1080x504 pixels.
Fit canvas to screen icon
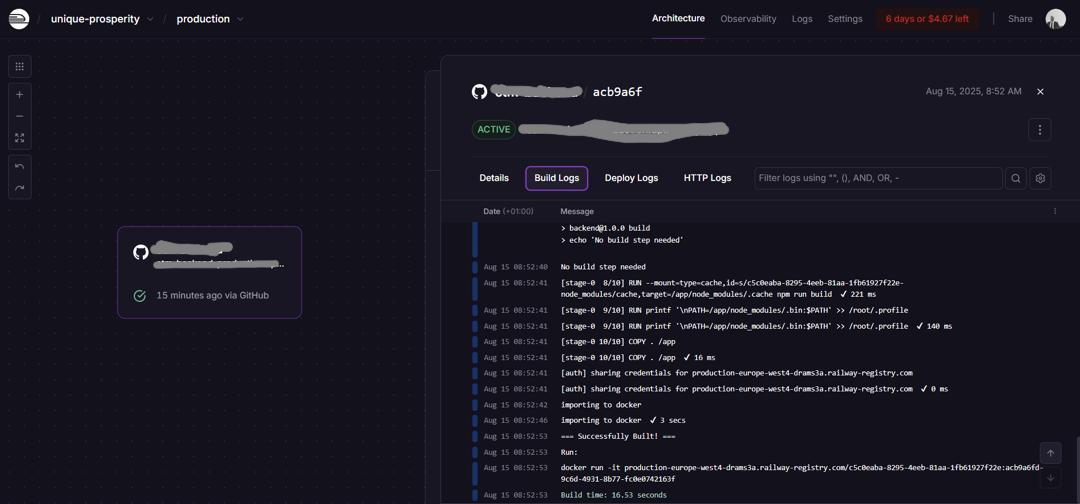pos(20,138)
